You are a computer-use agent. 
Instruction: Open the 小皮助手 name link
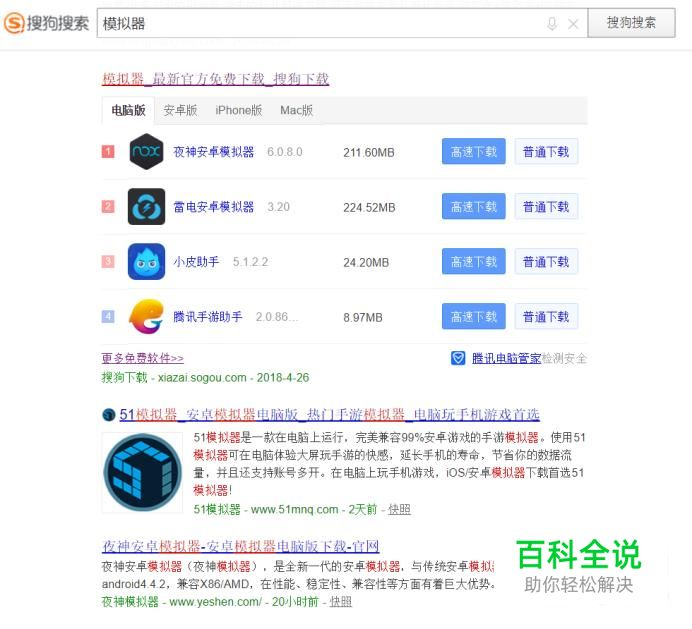pos(196,262)
